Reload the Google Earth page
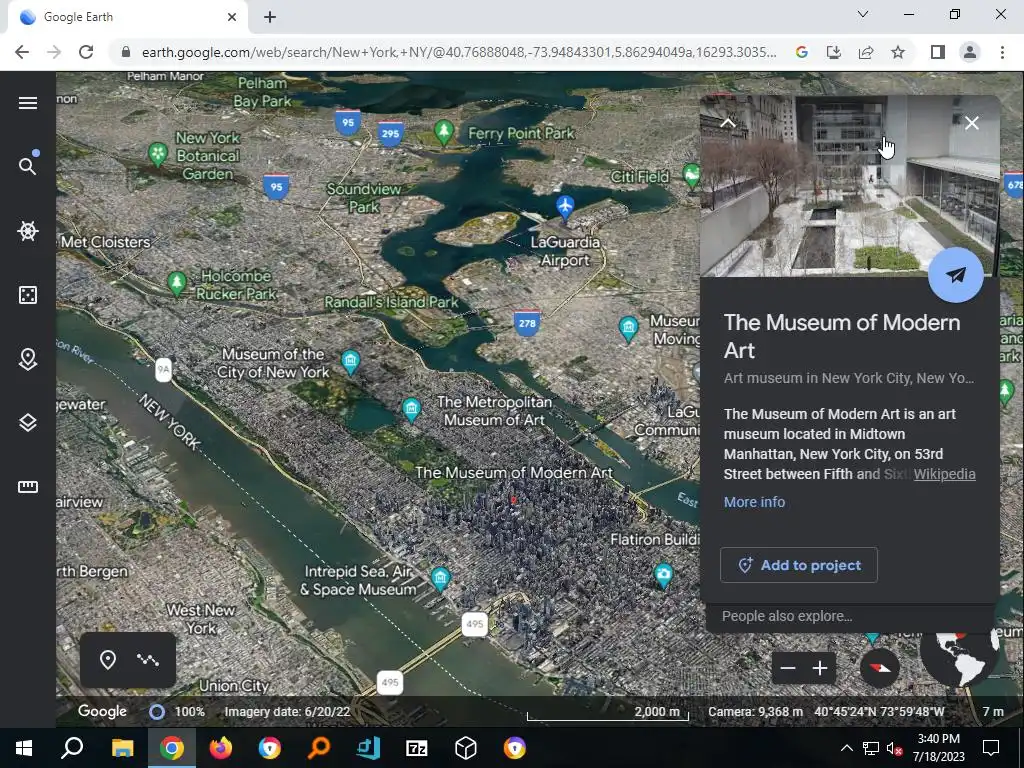This screenshot has width=1024, height=768. (86, 52)
